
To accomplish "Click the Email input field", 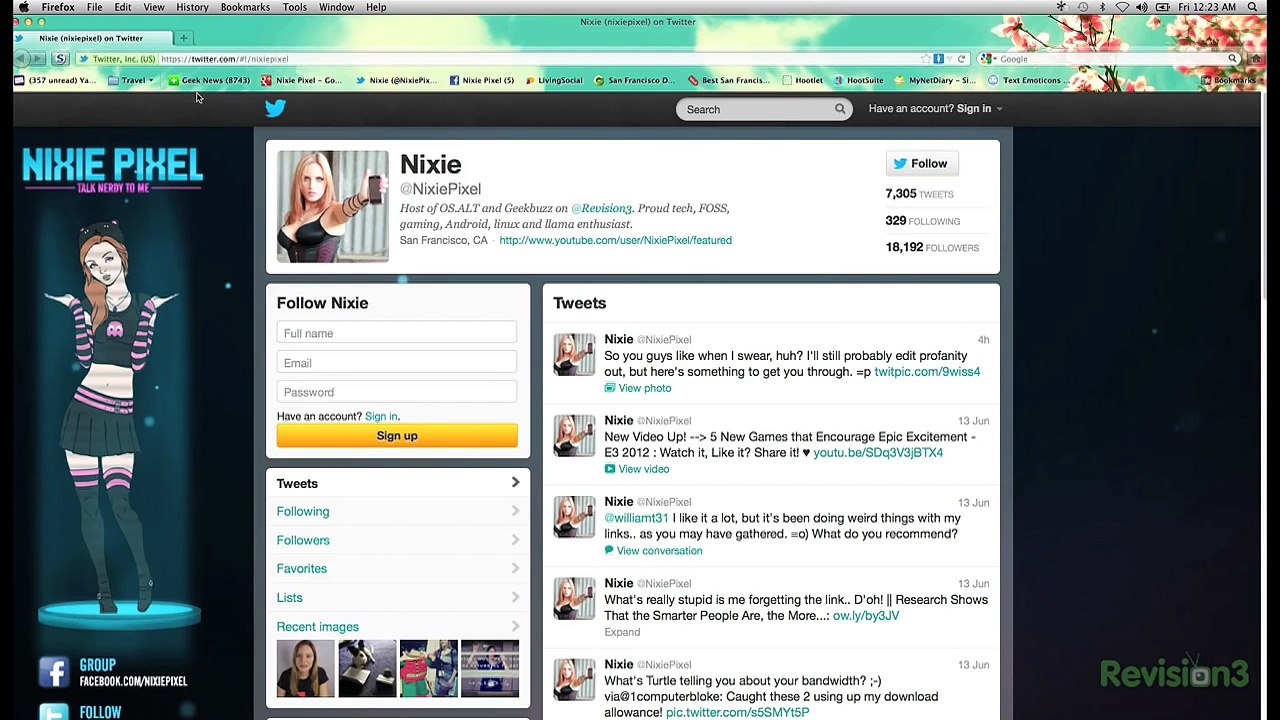I will (397, 363).
